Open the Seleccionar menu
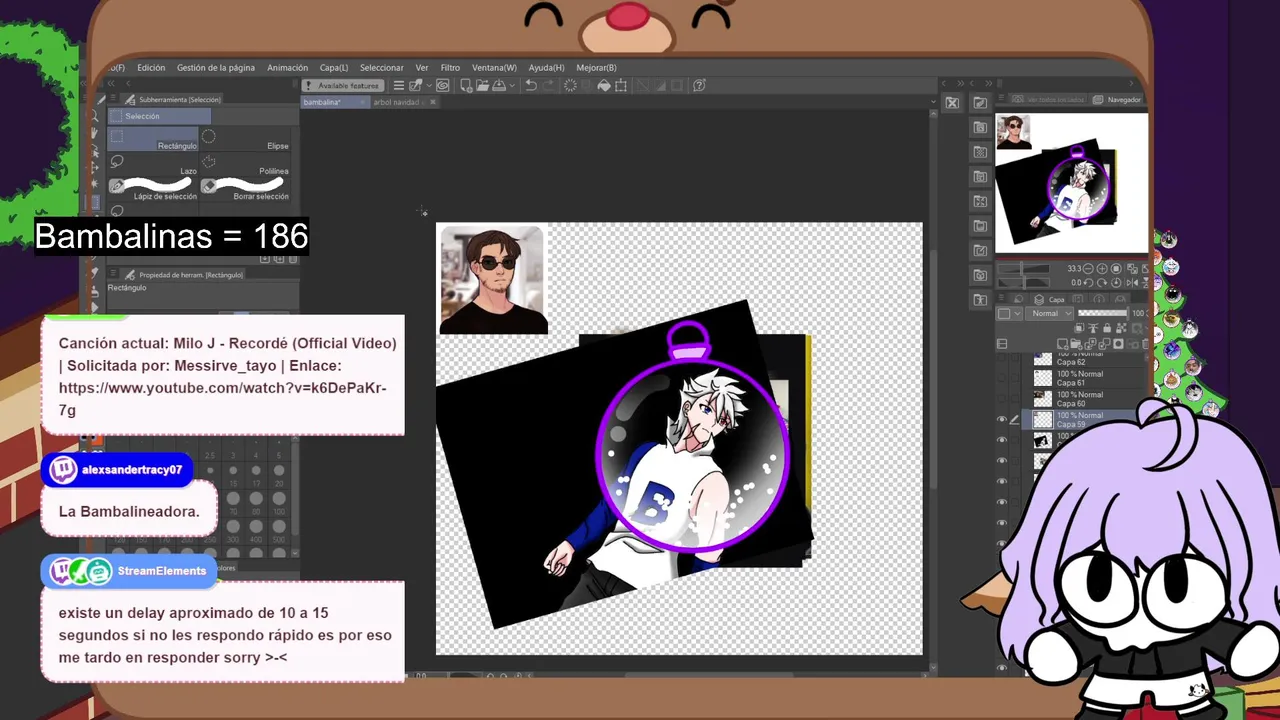This screenshot has height=720, width=1280. click(382, 68)
